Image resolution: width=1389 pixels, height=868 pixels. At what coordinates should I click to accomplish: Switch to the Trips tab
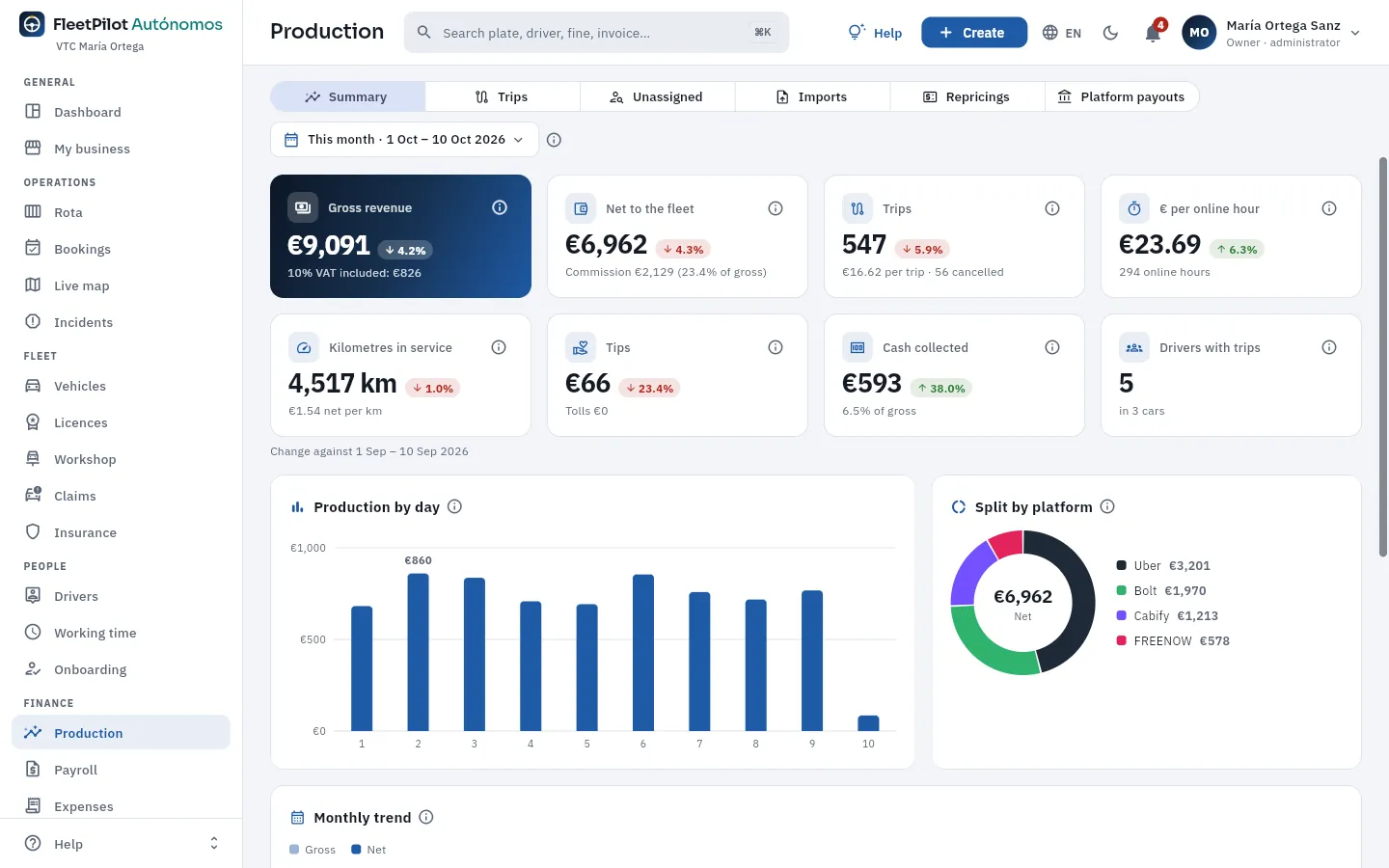point(502,97)
